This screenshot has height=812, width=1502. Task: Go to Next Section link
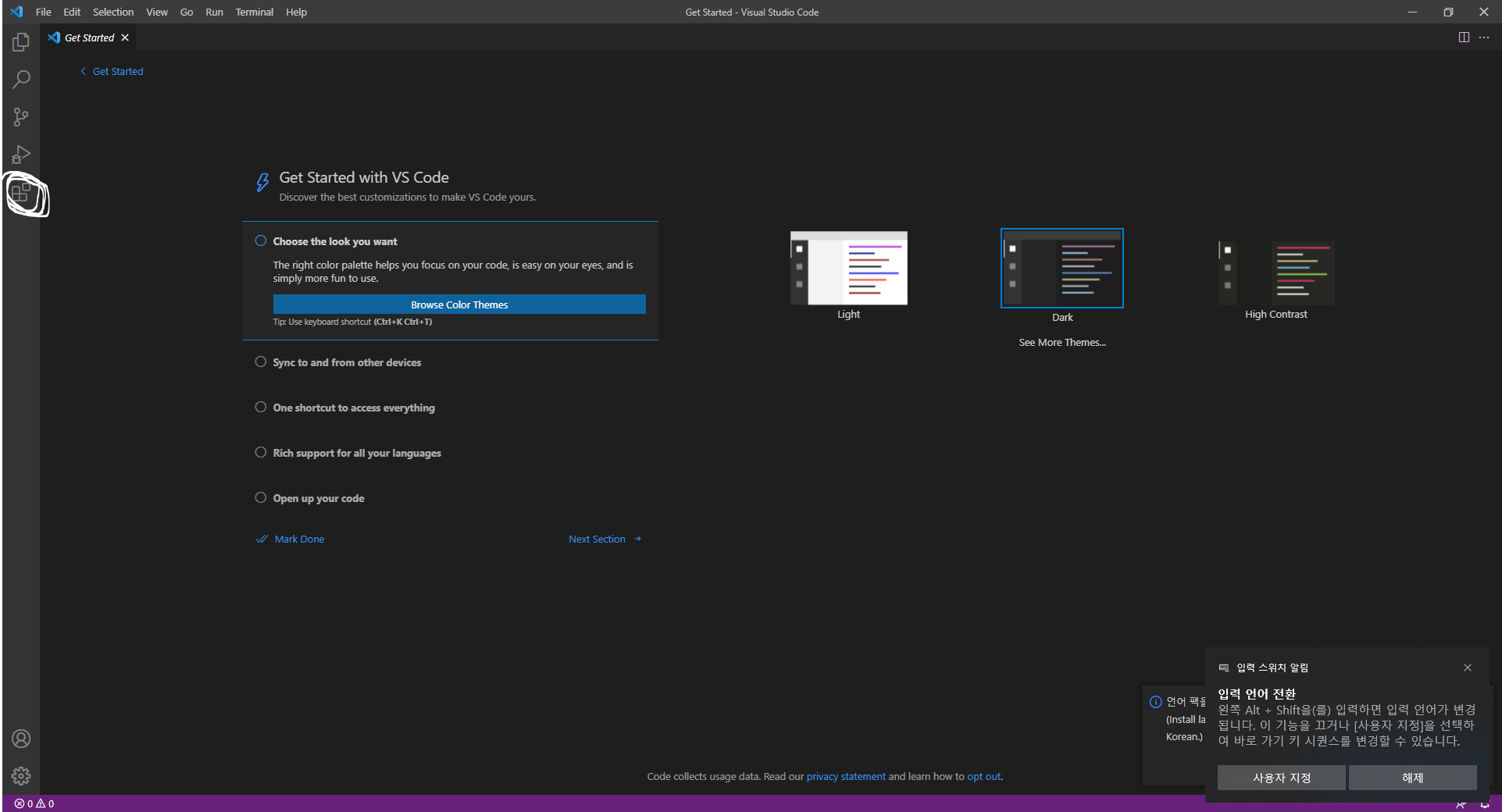click(x=597, y=539)
